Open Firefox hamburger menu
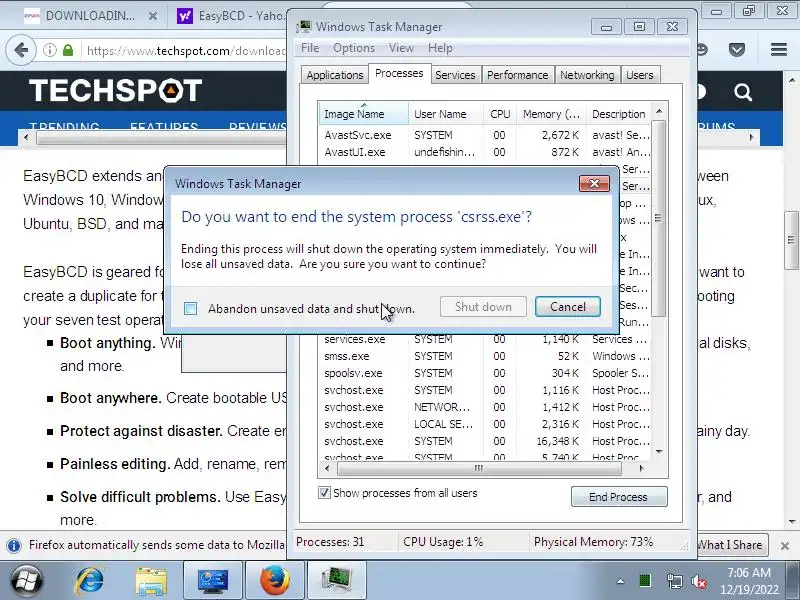This screenshot has width=800, height=600. click(x=779, y=49)
